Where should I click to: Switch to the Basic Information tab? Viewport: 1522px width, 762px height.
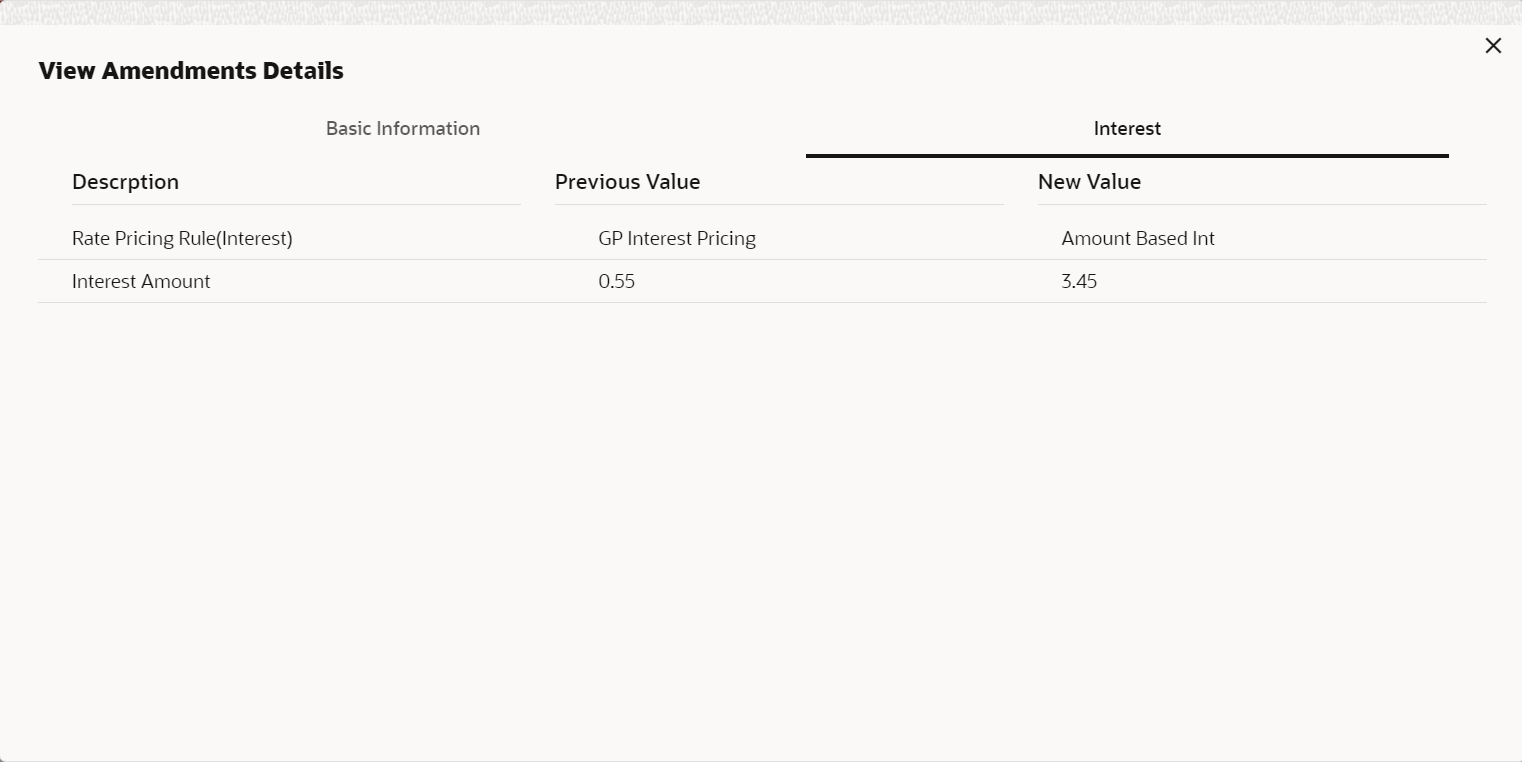[x=403, y=129]
